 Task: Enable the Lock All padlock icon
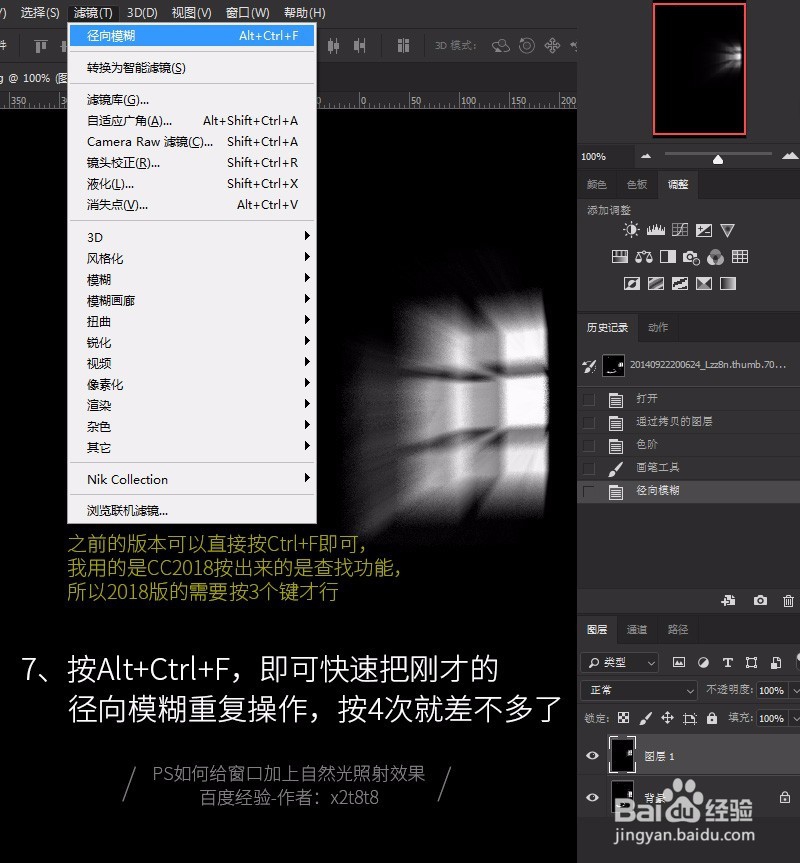(x=712, y=718)
